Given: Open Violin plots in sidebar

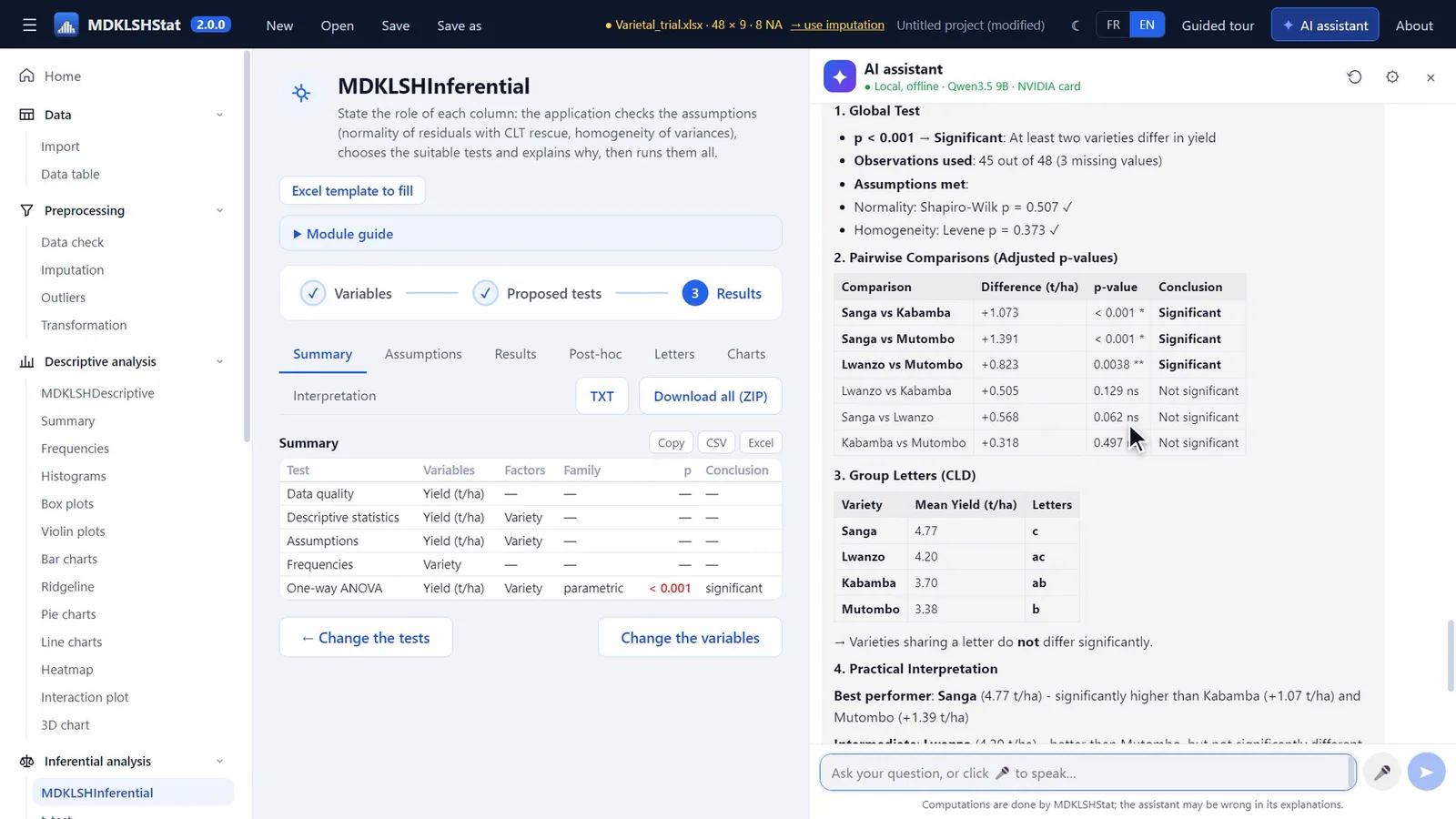Looking at the screenshot, I should click(73, 531).
